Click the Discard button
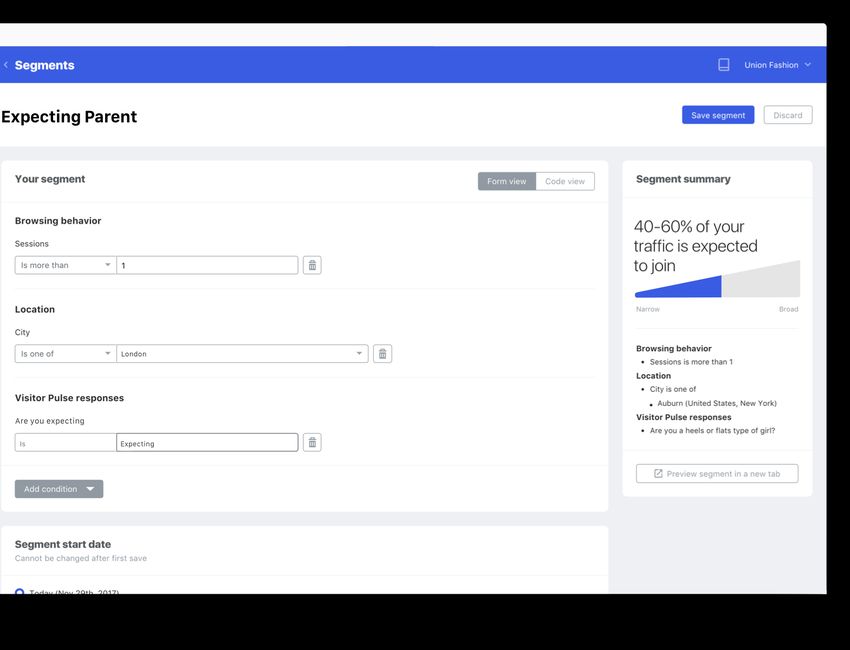 pos(788,115)
